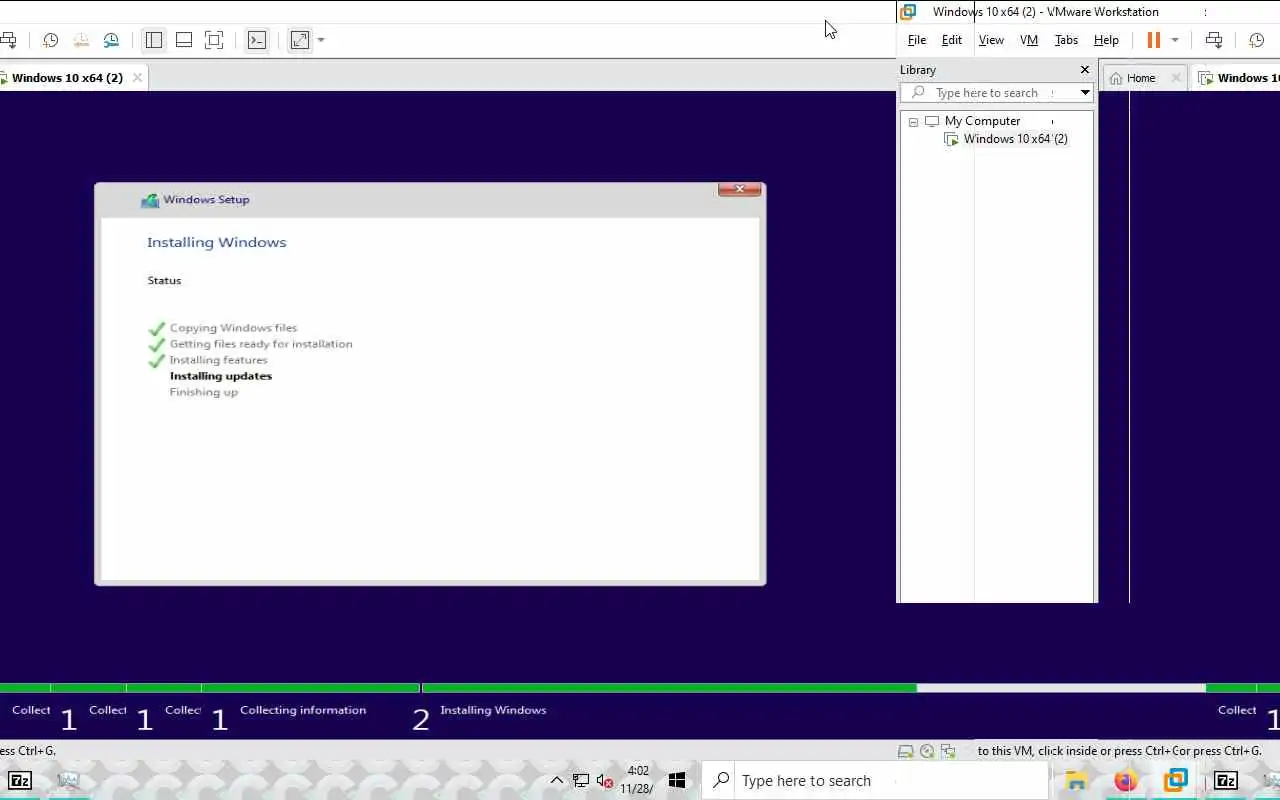Click the 'Installing features' status line
Screen dimensions: 1280x800
(218, 360)
